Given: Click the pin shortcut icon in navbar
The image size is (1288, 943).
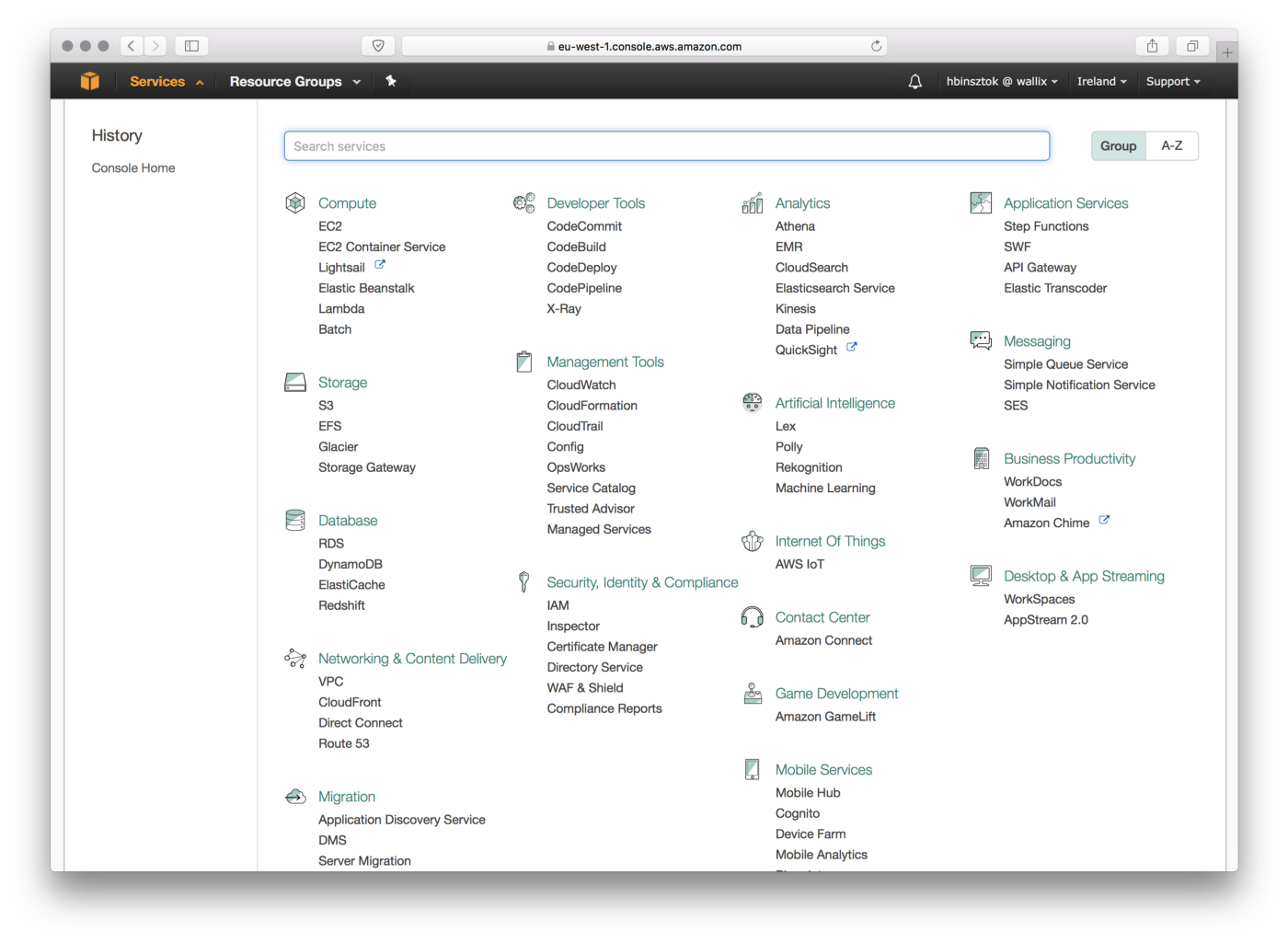Looking at the screenshot, I should (x=390, y=81).
